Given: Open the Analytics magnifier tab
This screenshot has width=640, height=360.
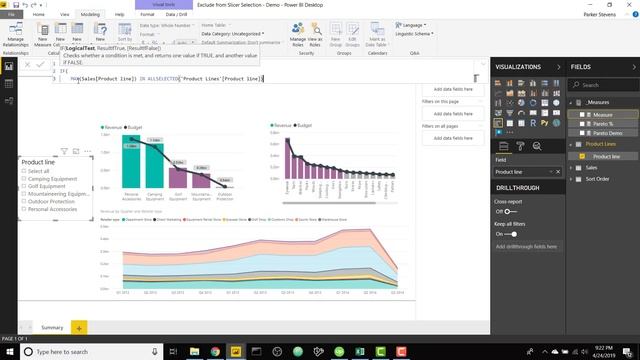Looking at the screenshot, I should click(x=537, y=146).
